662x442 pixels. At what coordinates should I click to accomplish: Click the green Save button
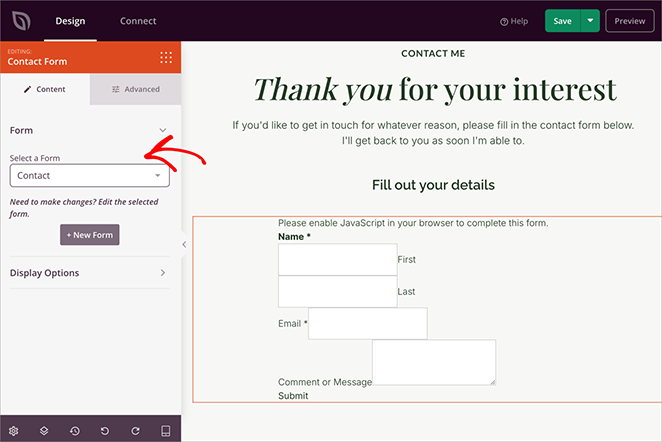[x=562, y=21]
